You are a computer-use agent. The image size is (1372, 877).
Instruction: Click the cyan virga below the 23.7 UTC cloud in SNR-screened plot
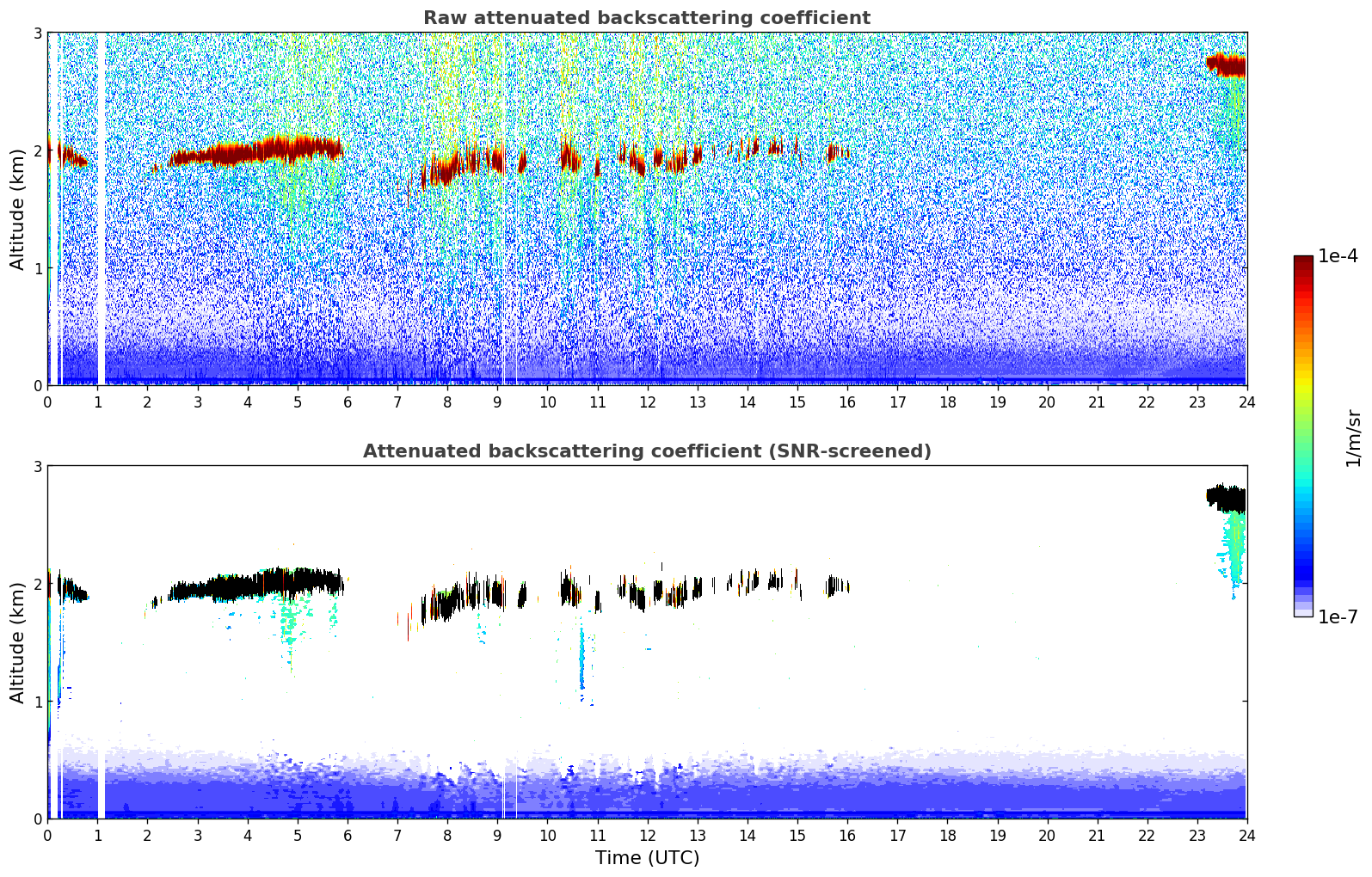coord(1235,550)
